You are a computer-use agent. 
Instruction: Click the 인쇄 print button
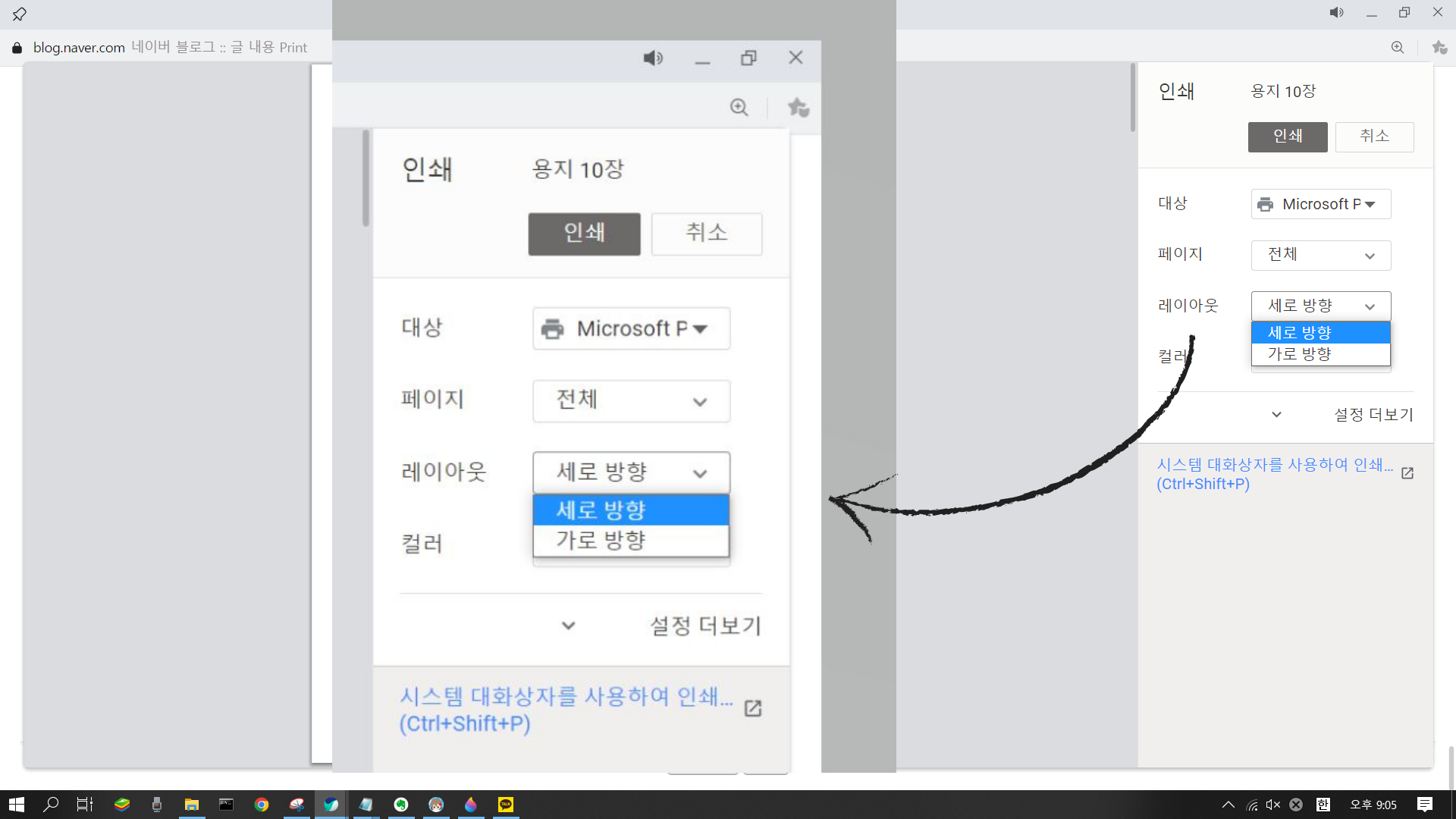[583, 234]
